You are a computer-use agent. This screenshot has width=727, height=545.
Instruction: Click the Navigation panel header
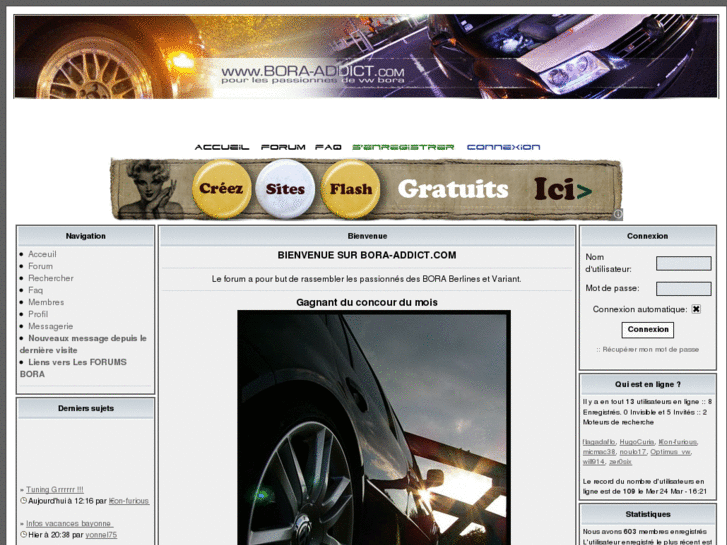click(86, 236)
